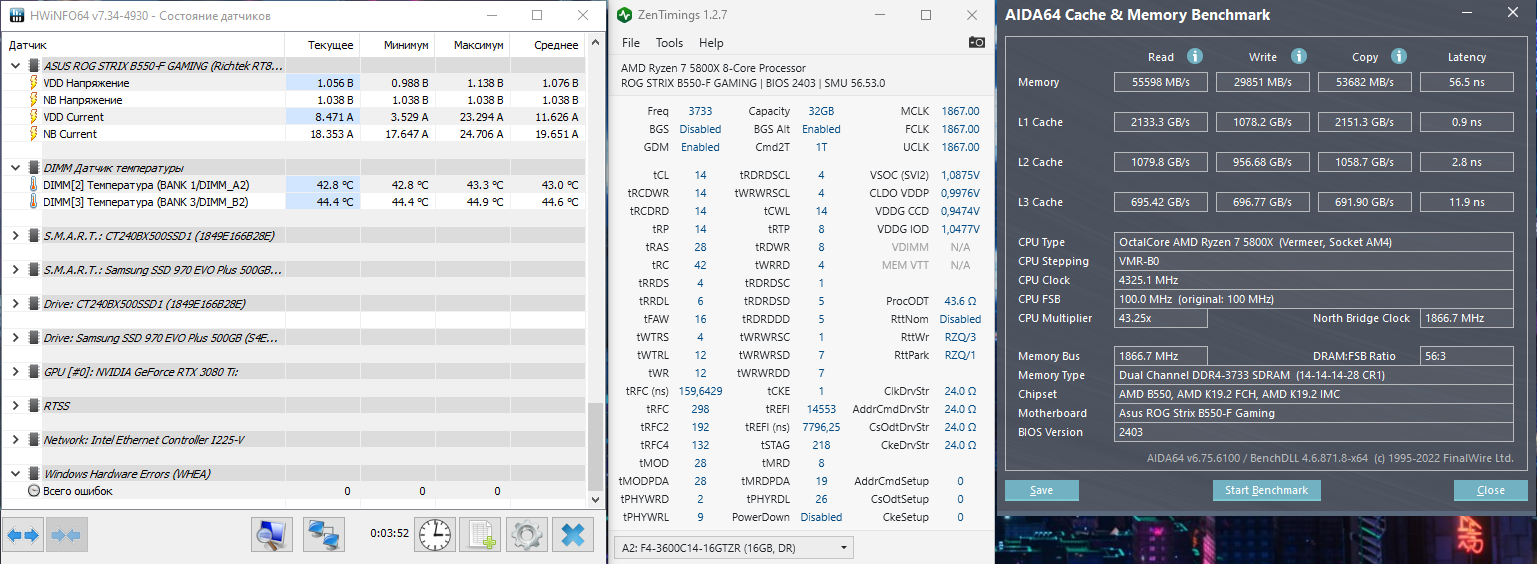This screenshot has height=564, width=1537.
Task: Click lightning icon beside NB Current
Action: (x=35, y=134)
